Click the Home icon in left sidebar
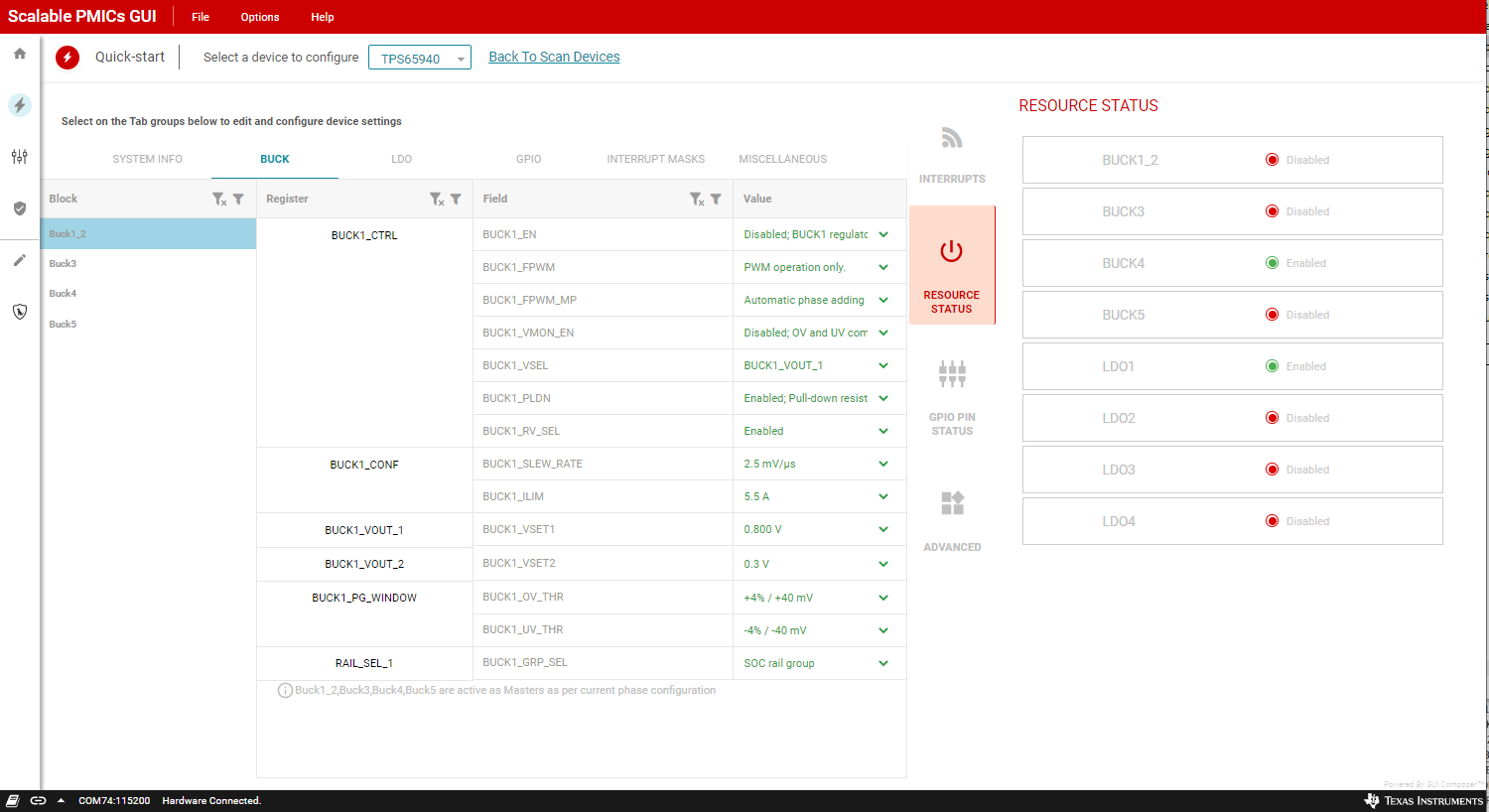 20,54
